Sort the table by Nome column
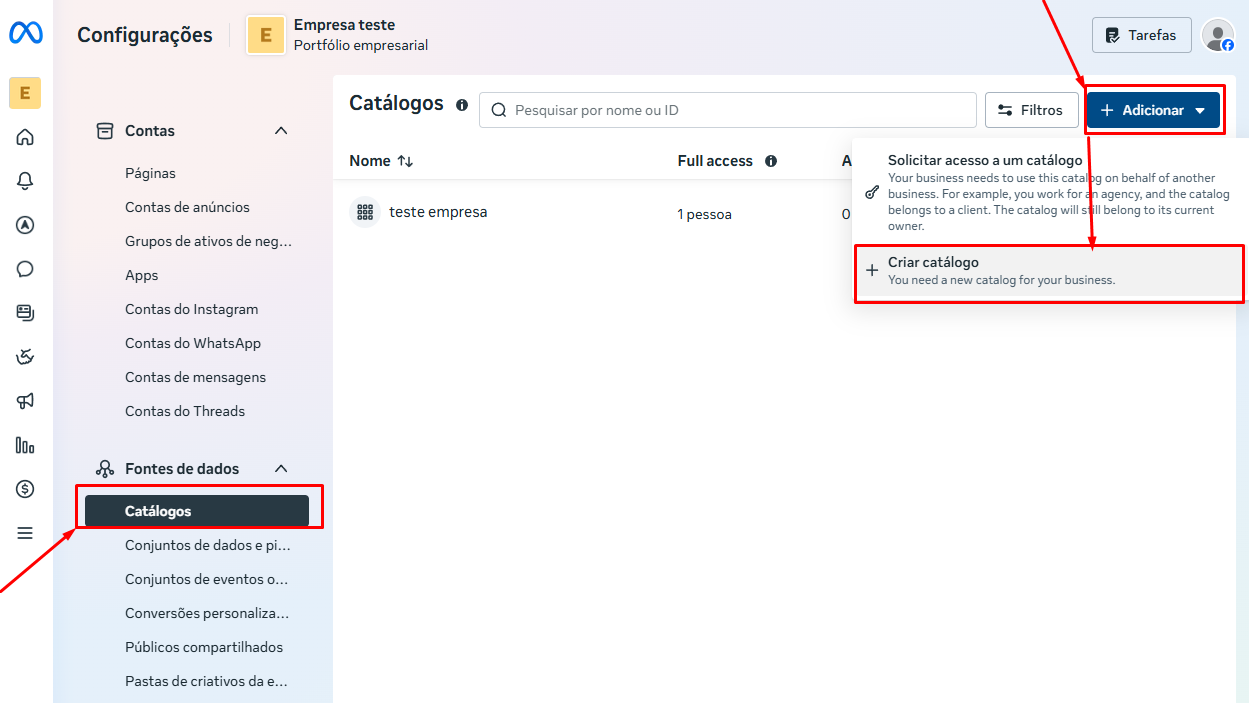 click(381, 161)
